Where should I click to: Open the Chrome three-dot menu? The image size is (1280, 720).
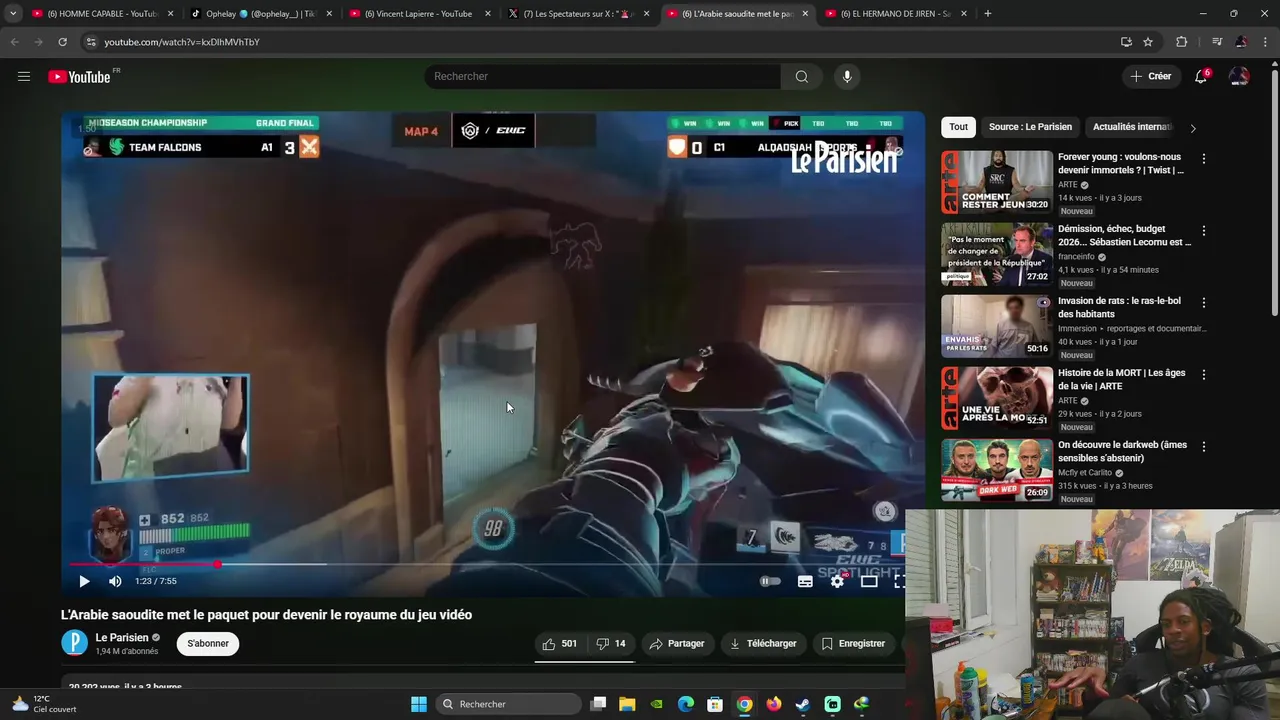click(1266, 42)
